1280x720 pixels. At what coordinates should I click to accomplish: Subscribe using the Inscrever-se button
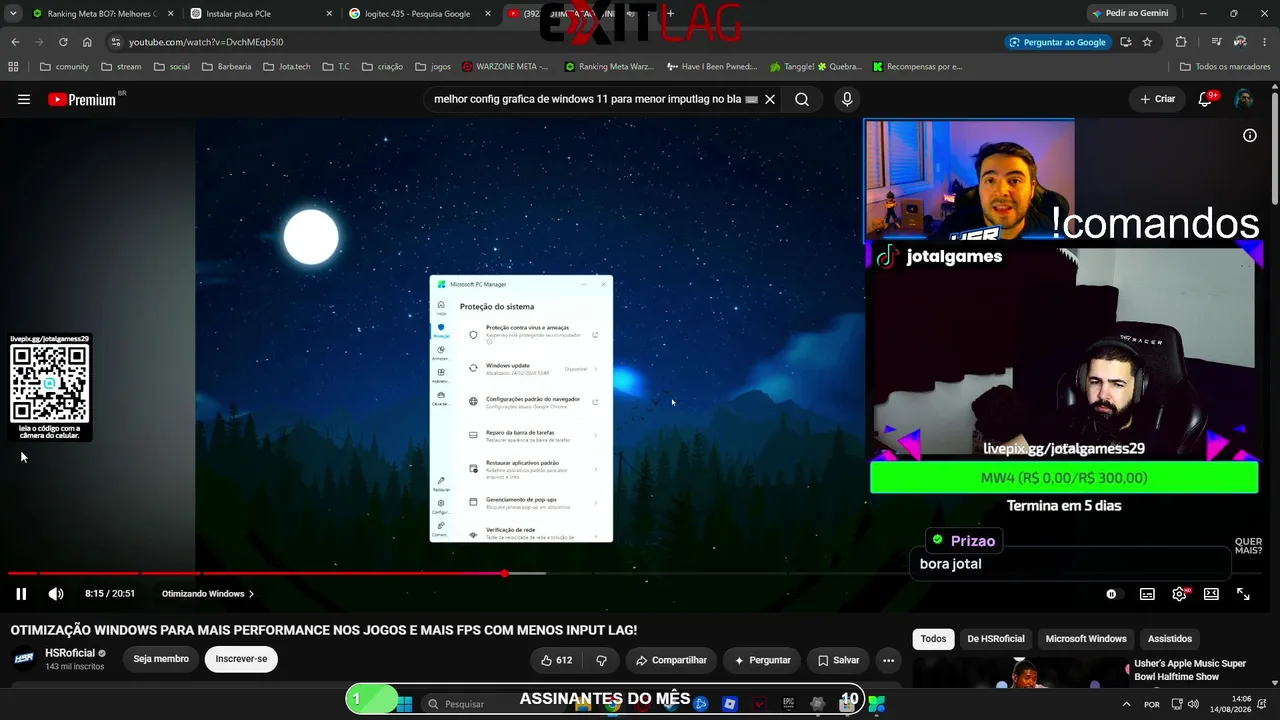[241, 659]
